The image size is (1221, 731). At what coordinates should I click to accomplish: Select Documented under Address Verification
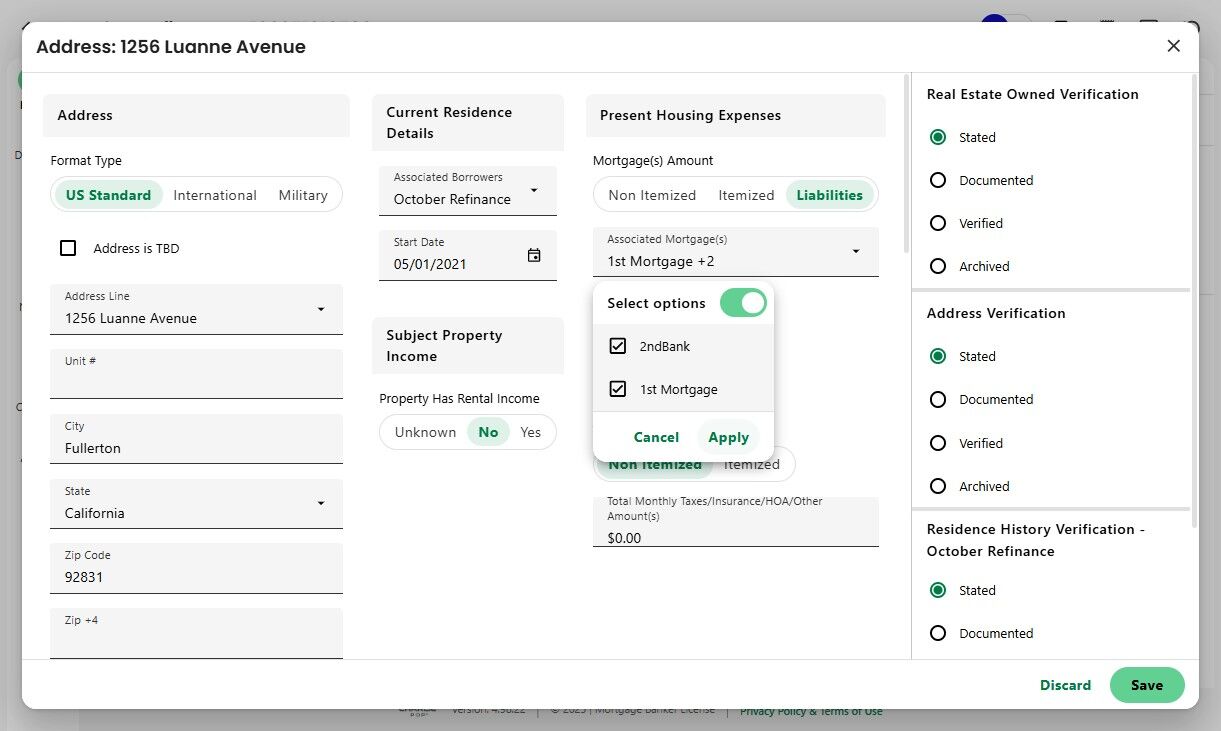(938, 399)
